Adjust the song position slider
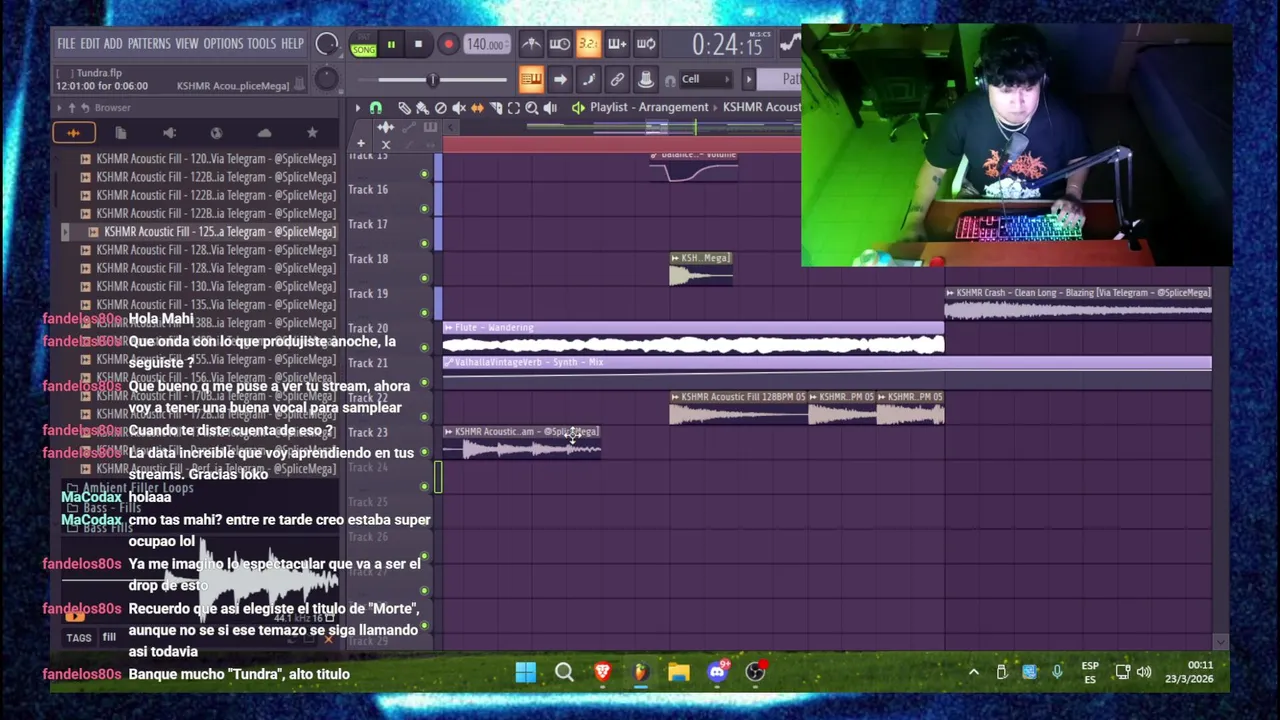1280x720 pixels. pos(432,80)
